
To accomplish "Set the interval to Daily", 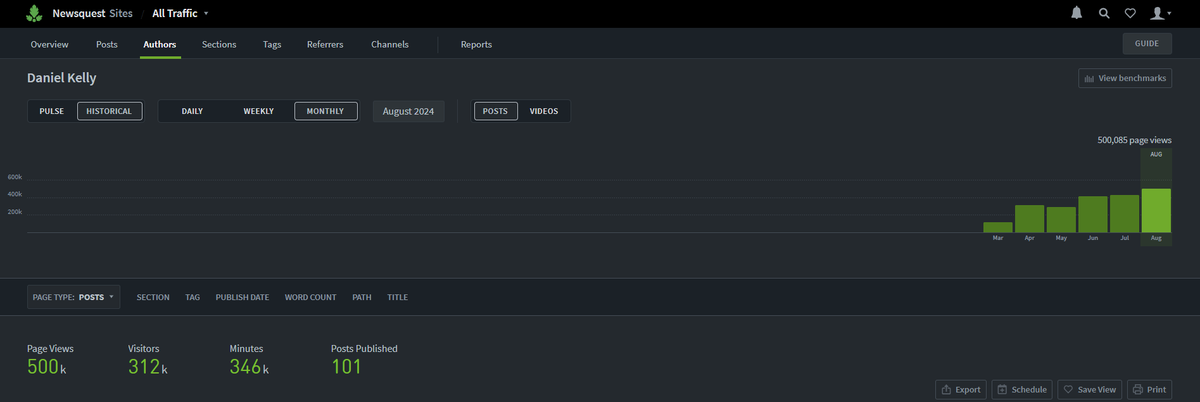I will coord(192,111).
